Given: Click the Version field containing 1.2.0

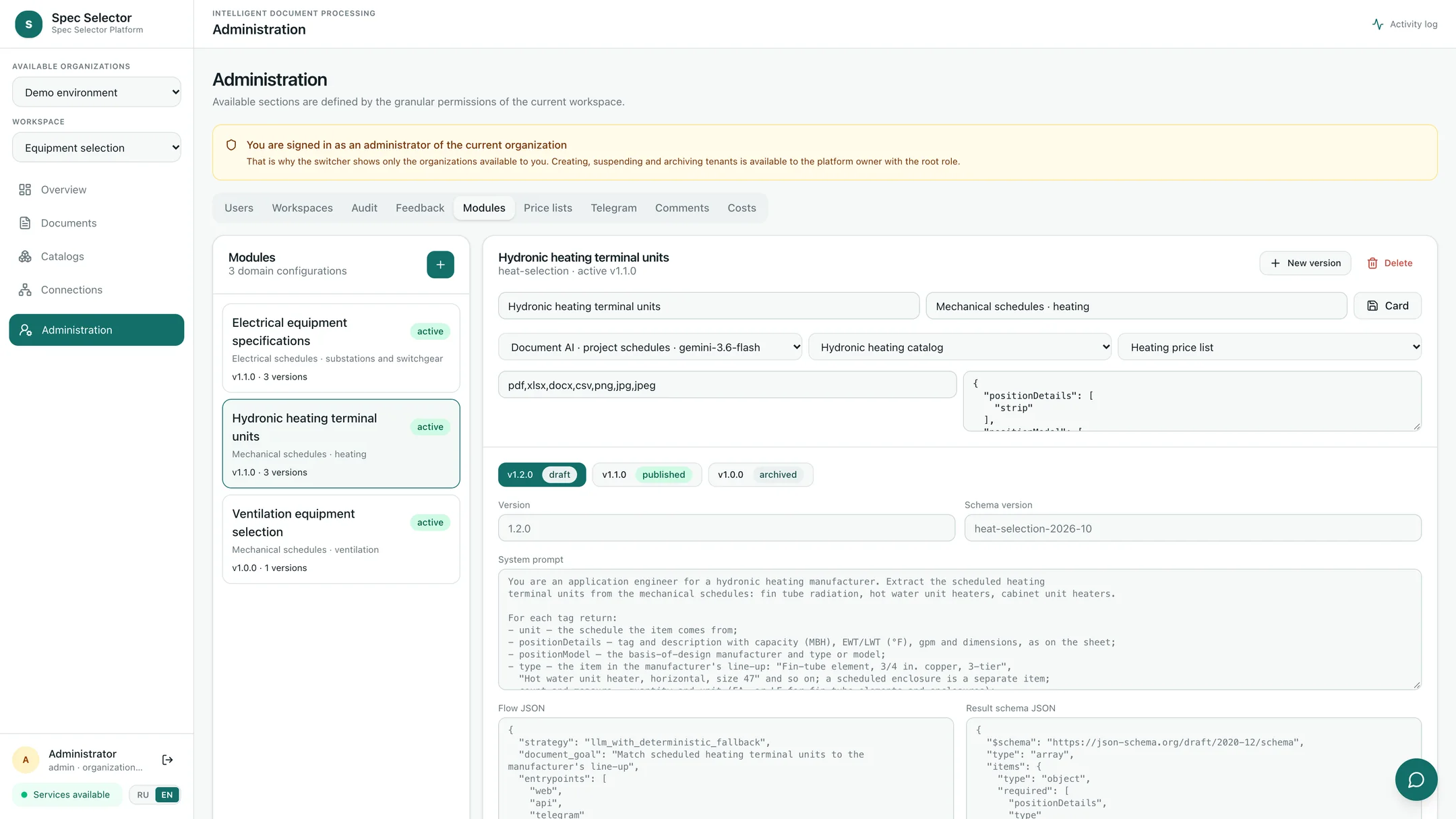Looking at the screenshot, I should [727, 528].
